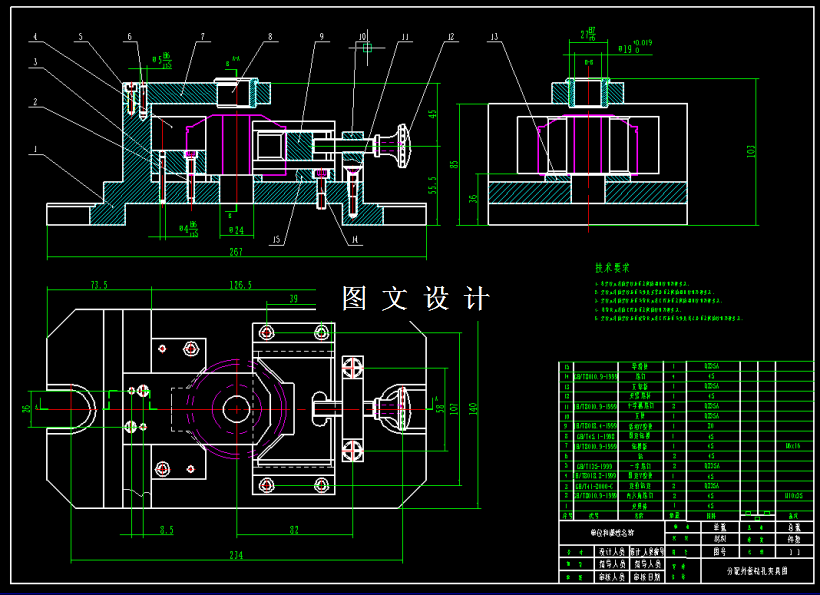Click the 26 slot width dimension
820x595 pixels.
coord(26,409)
